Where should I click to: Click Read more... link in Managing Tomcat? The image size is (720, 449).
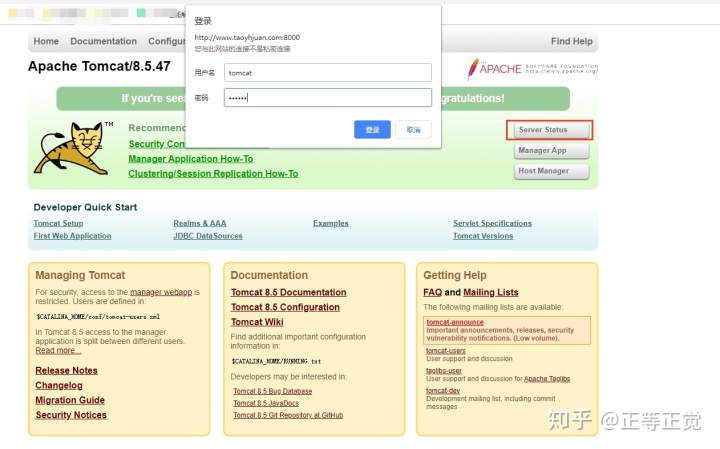58,350
